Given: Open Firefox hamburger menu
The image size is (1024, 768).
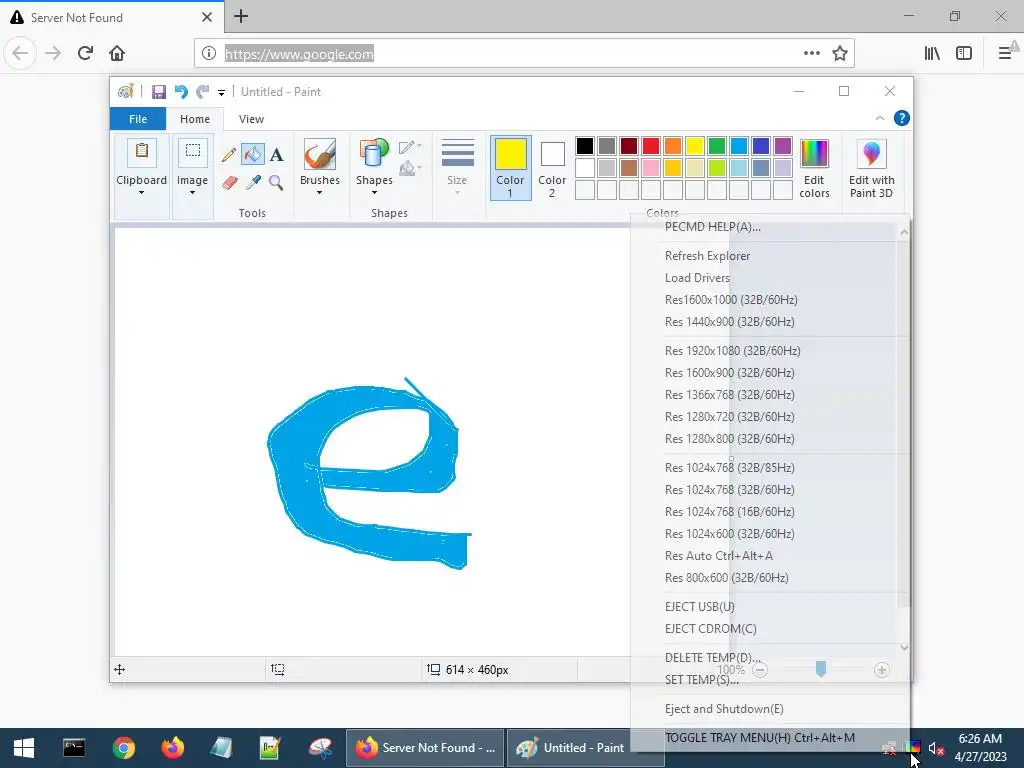Looking at the screenshot, I should [1005, 53].
